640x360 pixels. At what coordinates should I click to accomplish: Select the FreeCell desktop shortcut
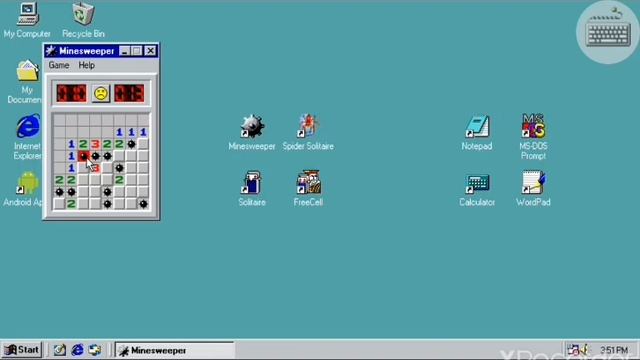tap(308, 189)
